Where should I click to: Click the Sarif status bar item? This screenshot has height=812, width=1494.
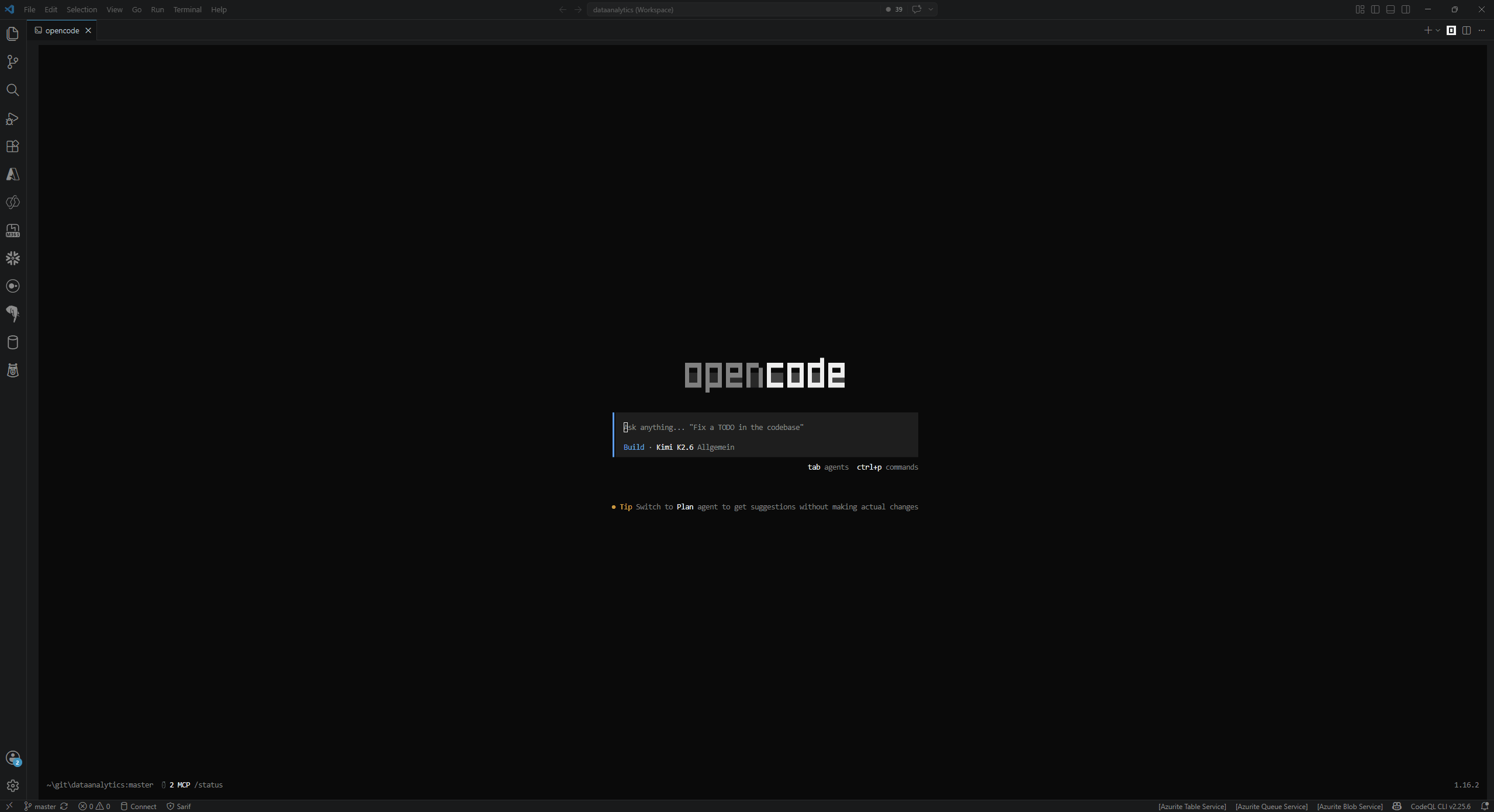[179, 806]
